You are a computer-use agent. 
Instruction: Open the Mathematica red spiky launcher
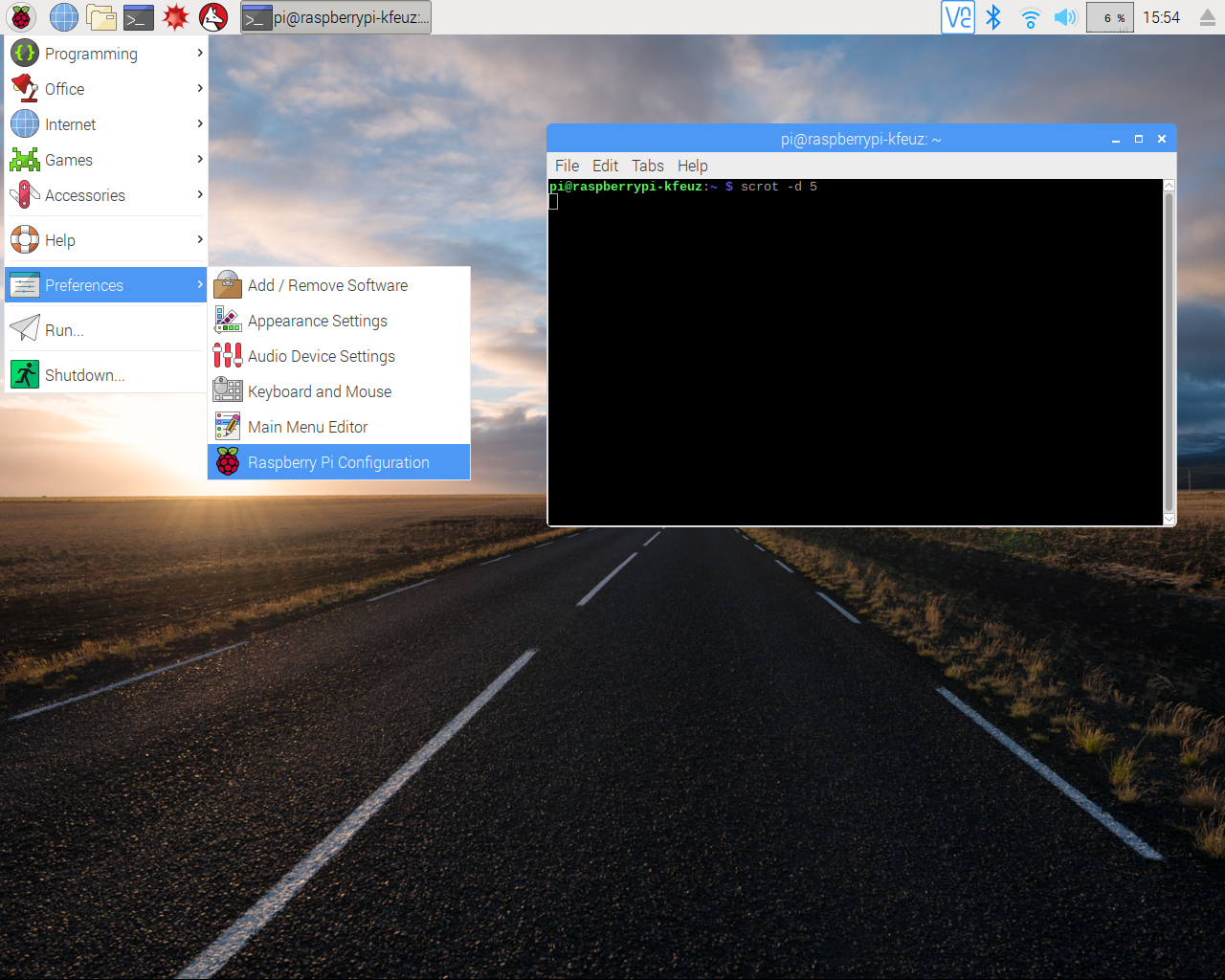click(x=176, y=17)
